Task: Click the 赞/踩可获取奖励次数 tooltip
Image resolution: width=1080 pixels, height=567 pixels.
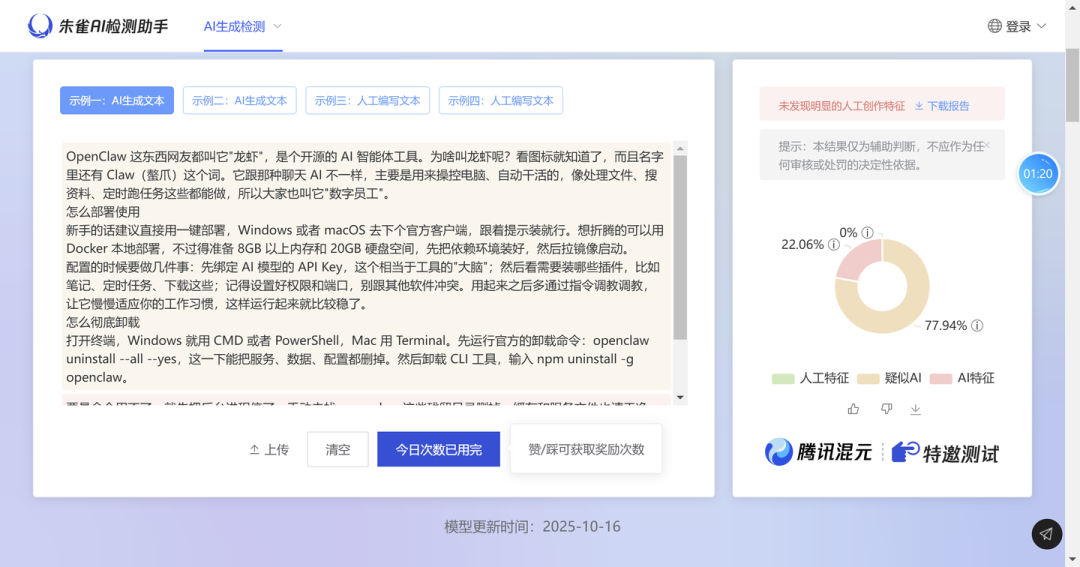Action: (586, 449)
